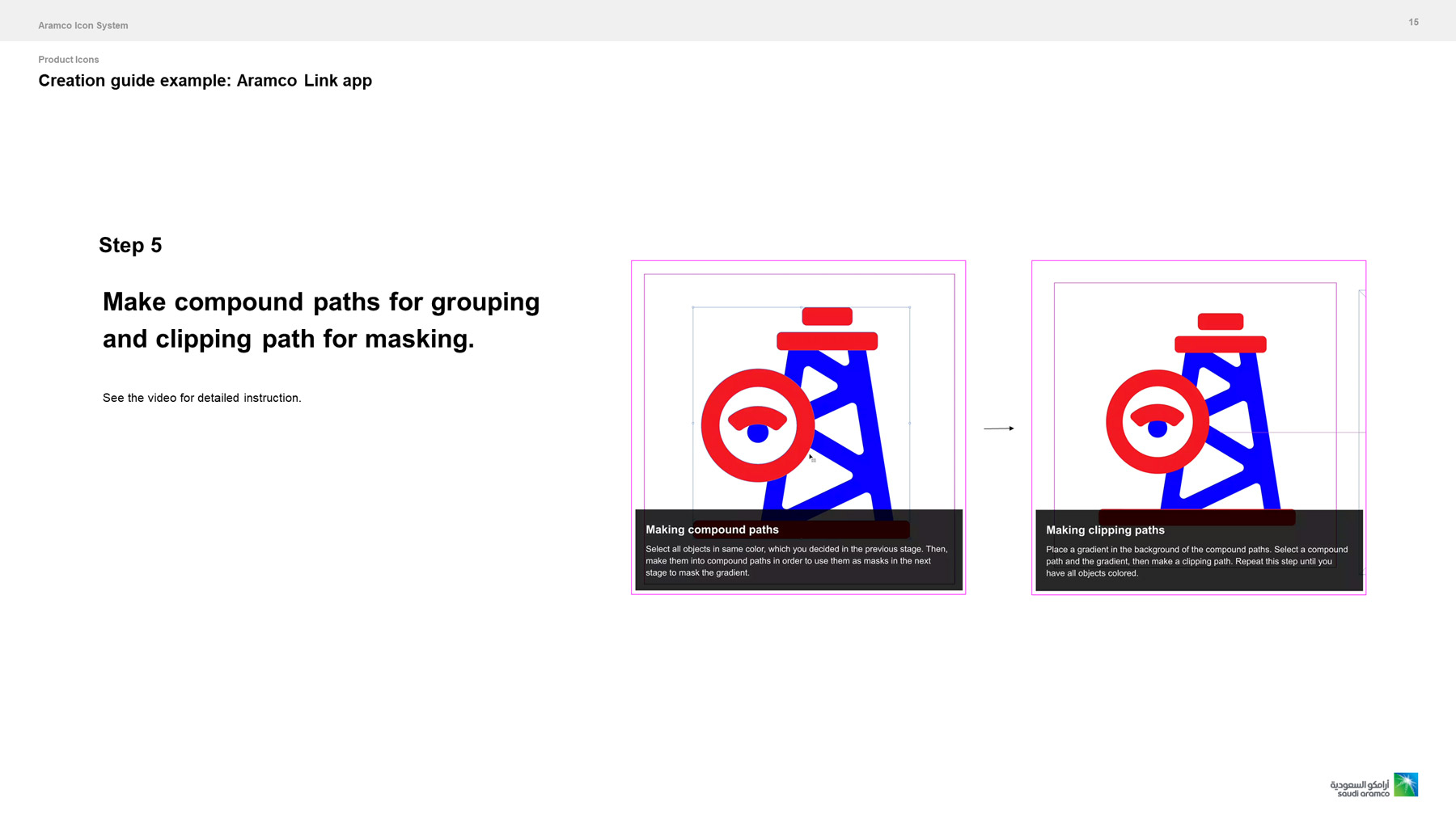Click the 'Aramco Icon System' header text
1456x819 pixels.
tap(83, 26)
